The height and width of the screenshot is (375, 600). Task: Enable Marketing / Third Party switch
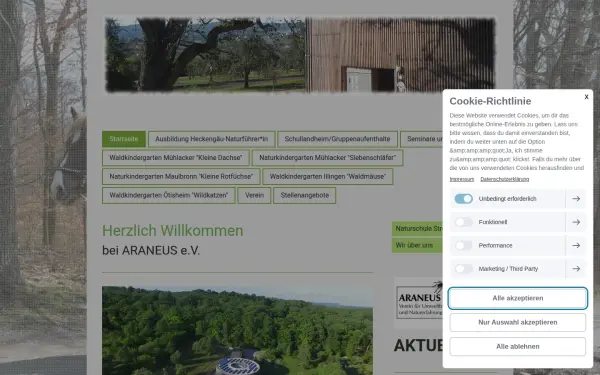(463, 269)
